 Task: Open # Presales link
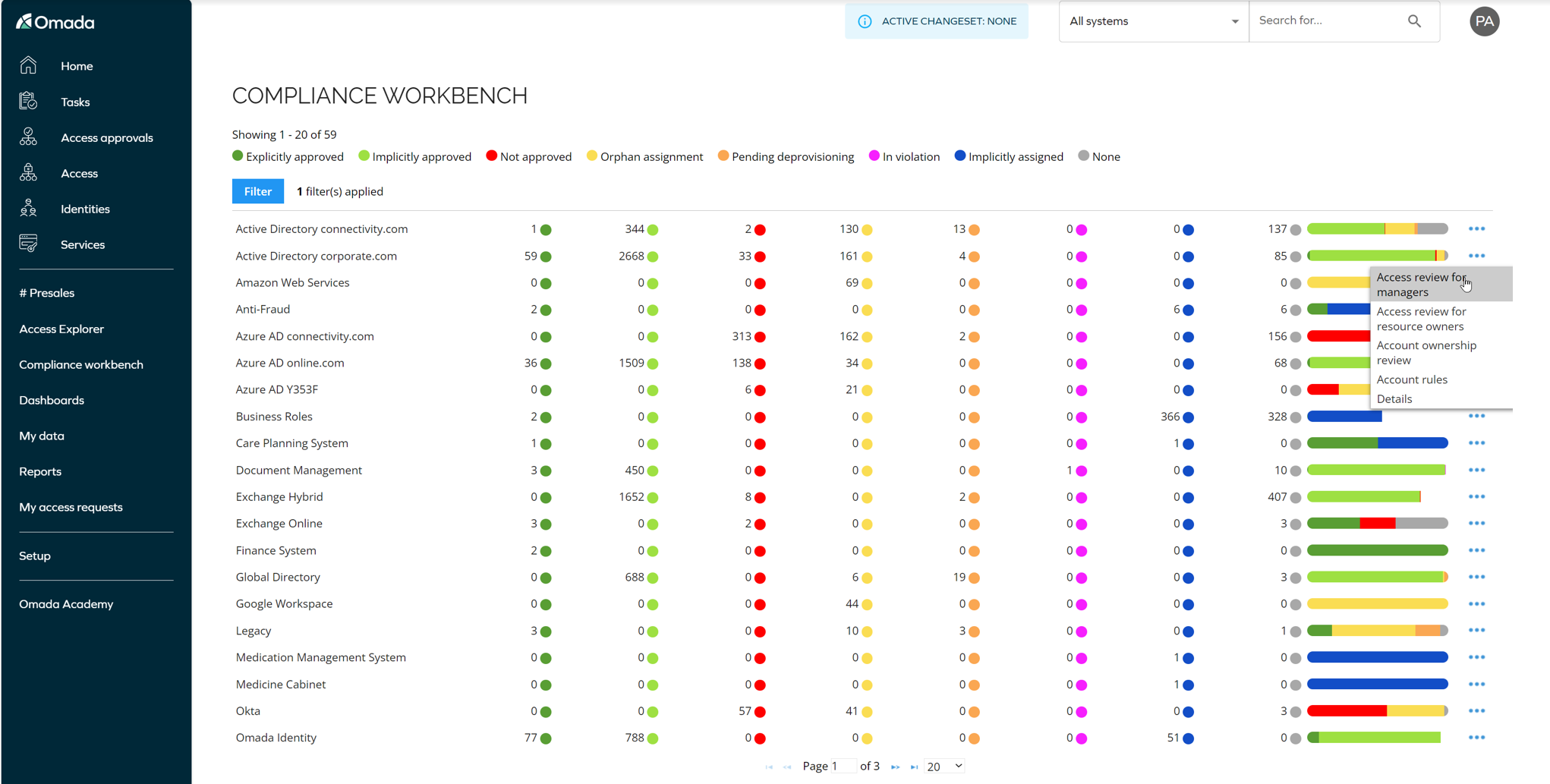click(47, 293)
